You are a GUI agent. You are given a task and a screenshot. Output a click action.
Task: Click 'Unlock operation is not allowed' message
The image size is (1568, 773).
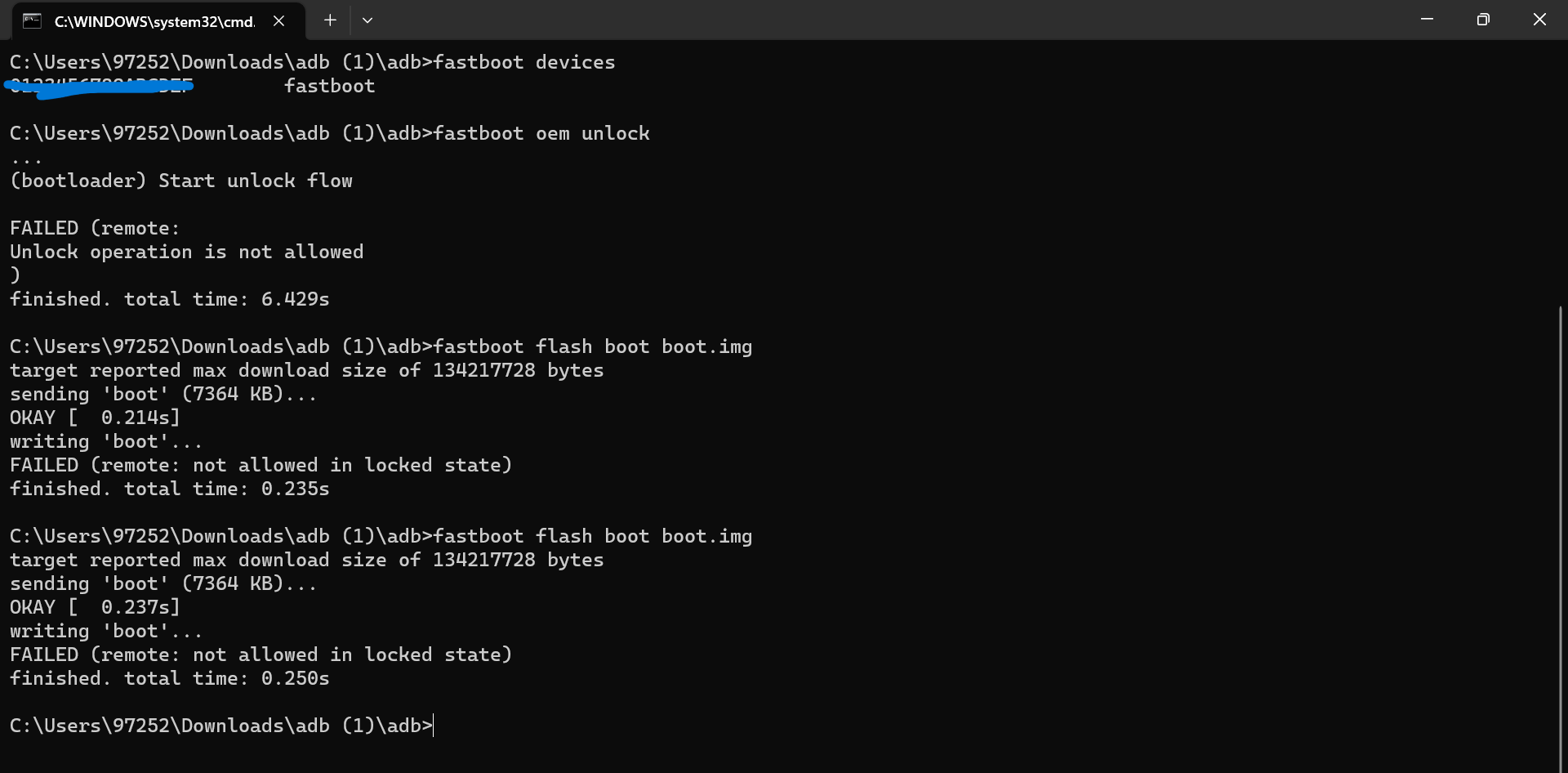(x=186, y=252)
